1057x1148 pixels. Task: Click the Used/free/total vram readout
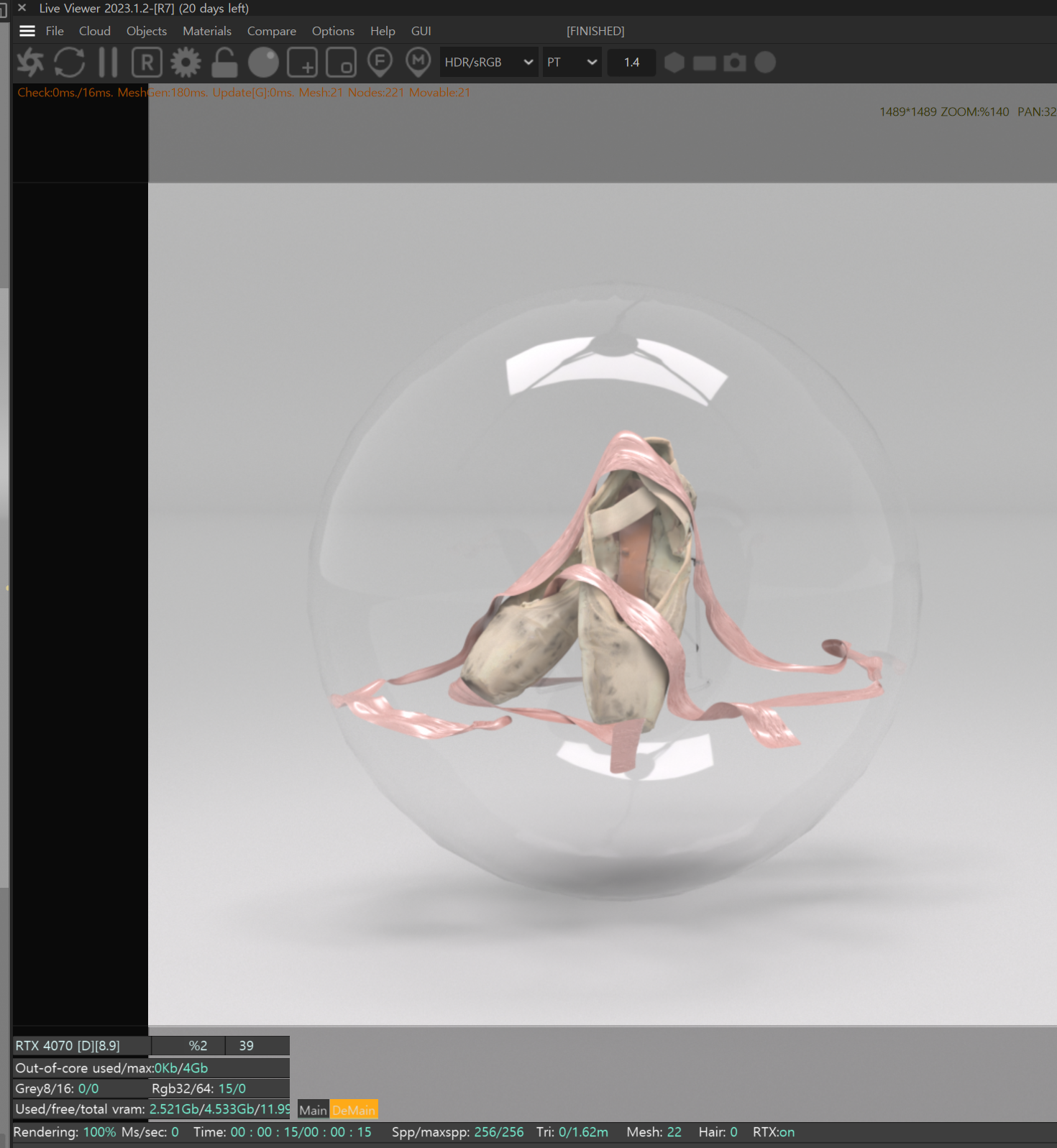(x=152, y=1108)
